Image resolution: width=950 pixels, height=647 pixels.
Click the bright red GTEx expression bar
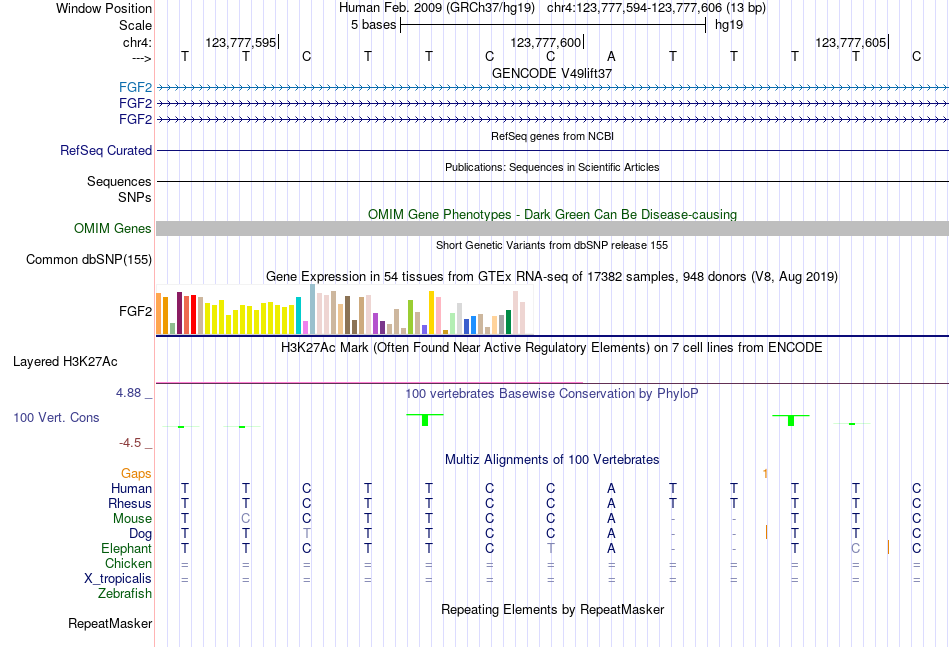(x=193, y=314)
